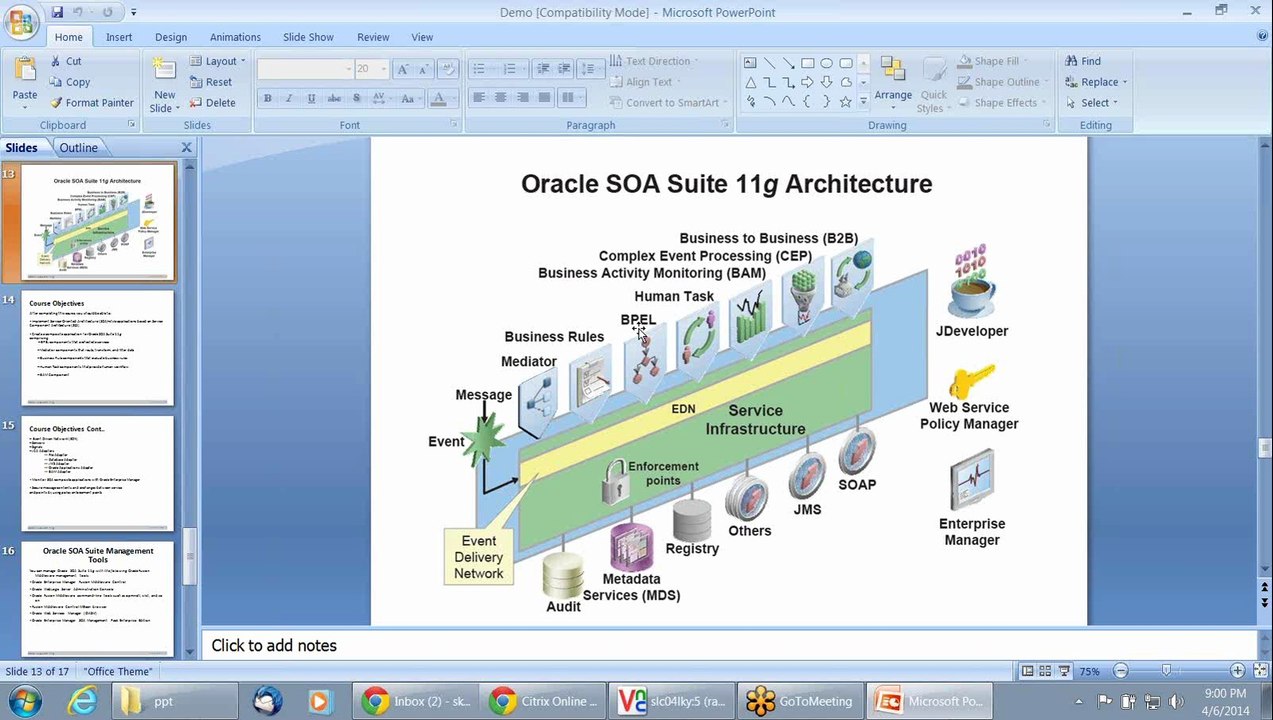The height and width of the screenshot is (720, 1273).
Task: Reset the slide layout
Action: [x=211, y=82]
